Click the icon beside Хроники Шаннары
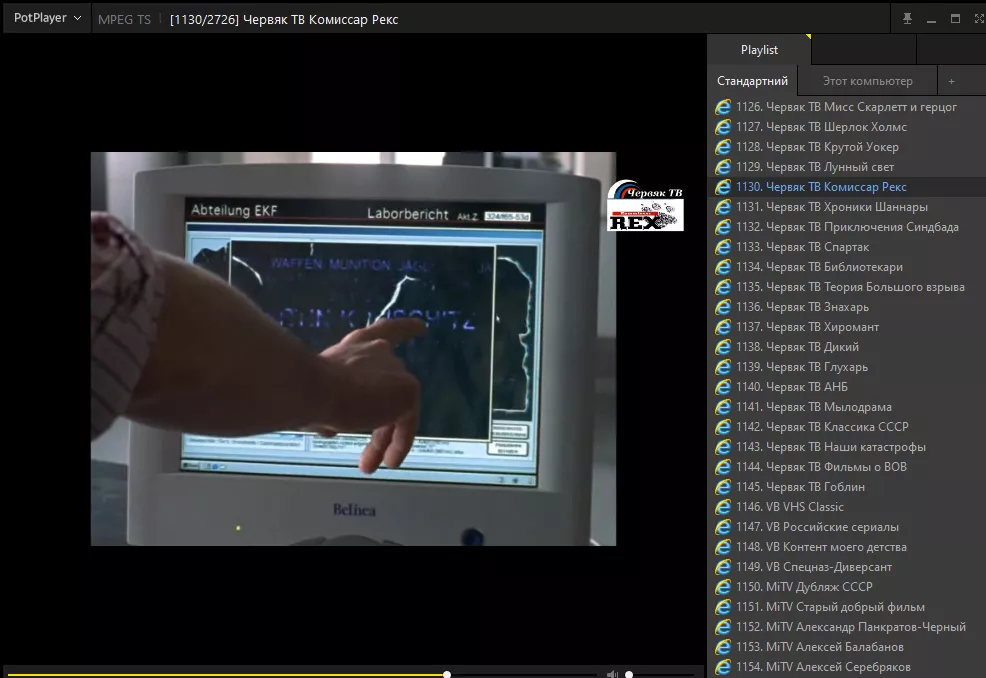Viewport: 986px width, 678px height. (x=723, y=207)
